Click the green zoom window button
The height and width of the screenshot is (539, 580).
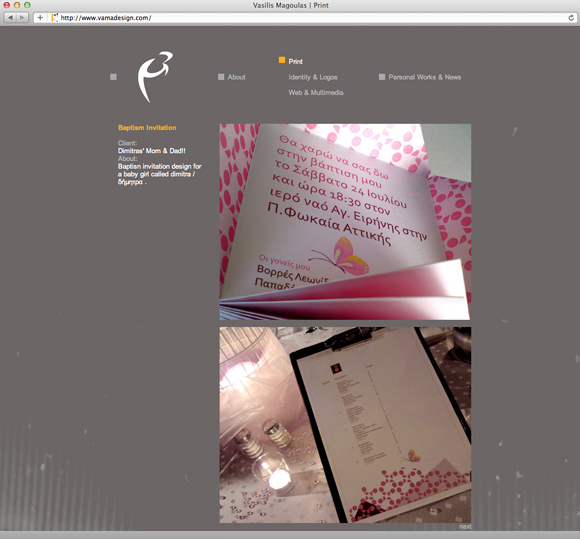click(27, 5)
